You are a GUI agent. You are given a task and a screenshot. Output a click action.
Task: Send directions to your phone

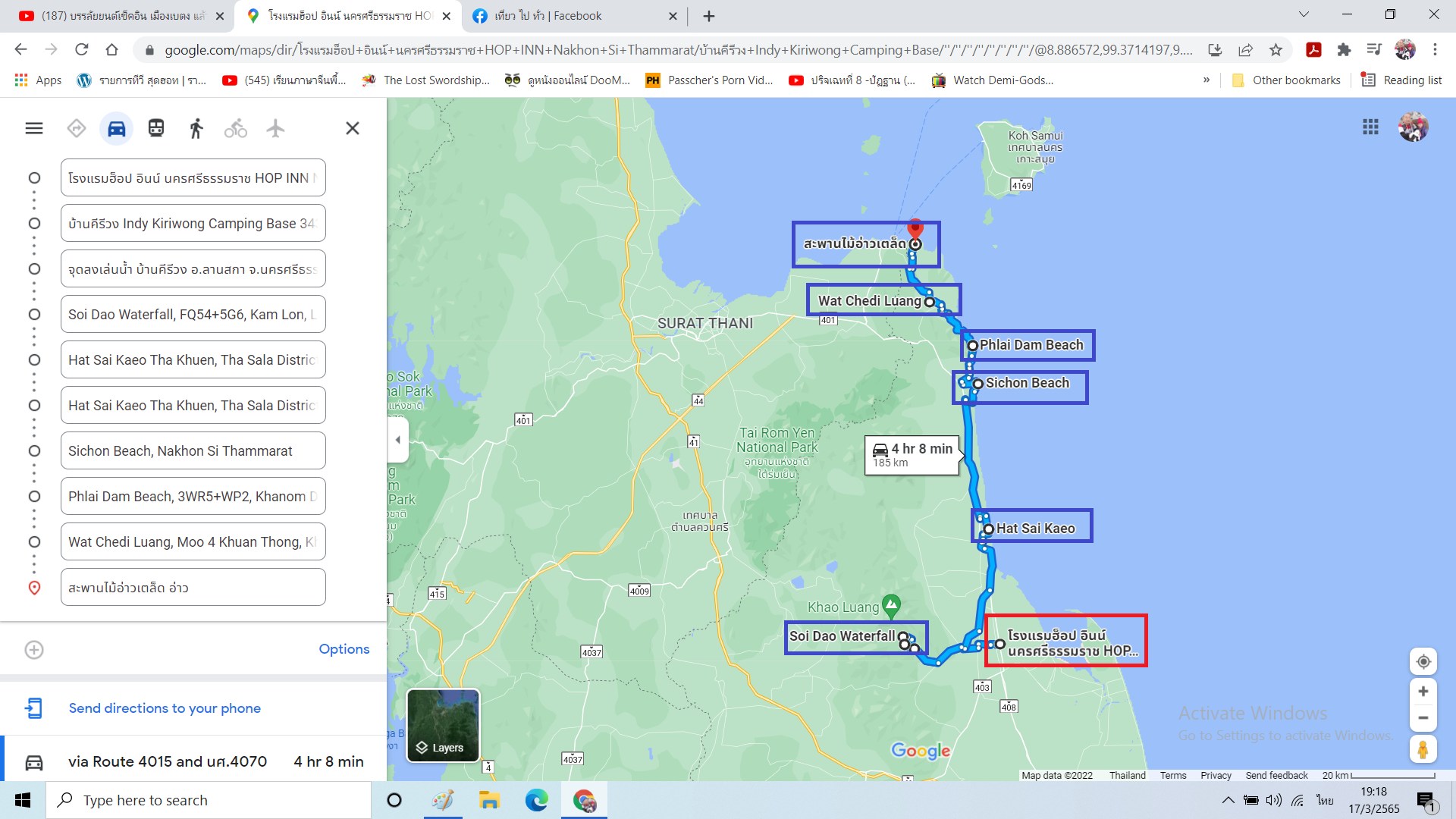(165, 708)
